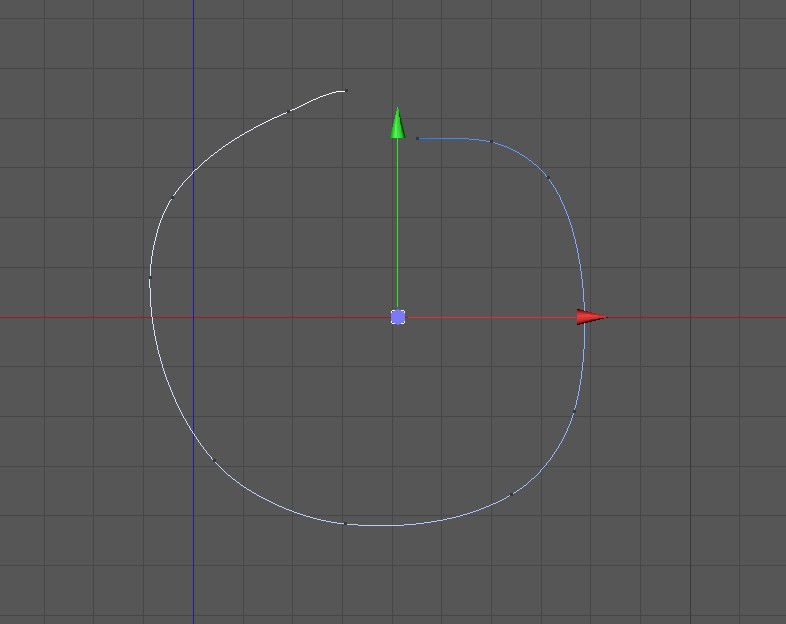786x624 pixels.
Task: Select the leftmost spline point above the red axis
Action: click(150, 277)
